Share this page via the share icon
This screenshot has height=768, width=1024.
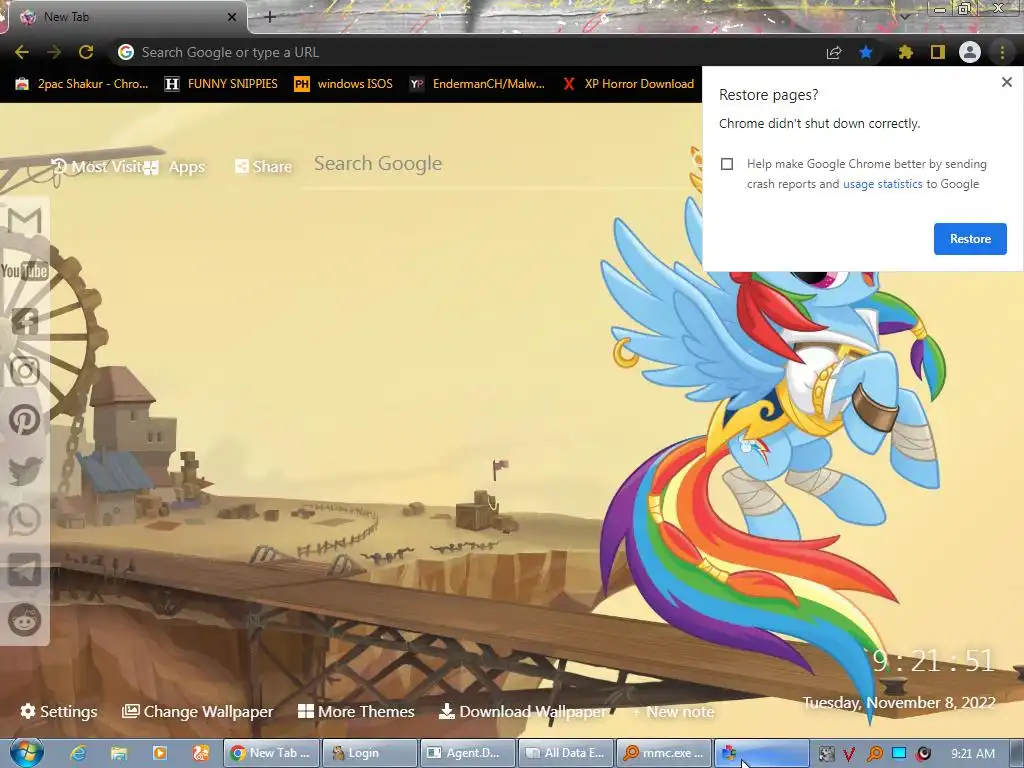834,52
